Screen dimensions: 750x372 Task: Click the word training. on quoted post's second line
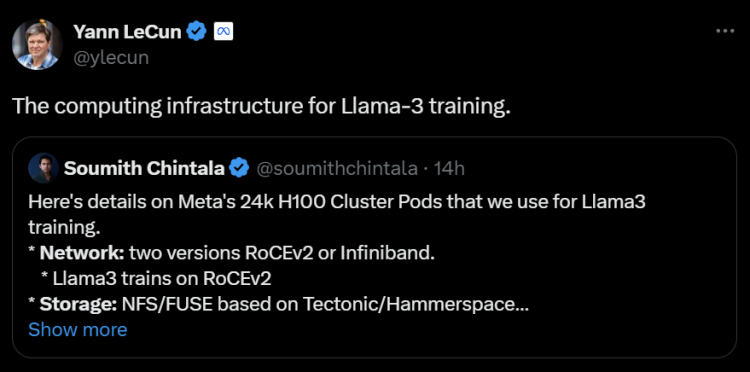tap(64, 228)
